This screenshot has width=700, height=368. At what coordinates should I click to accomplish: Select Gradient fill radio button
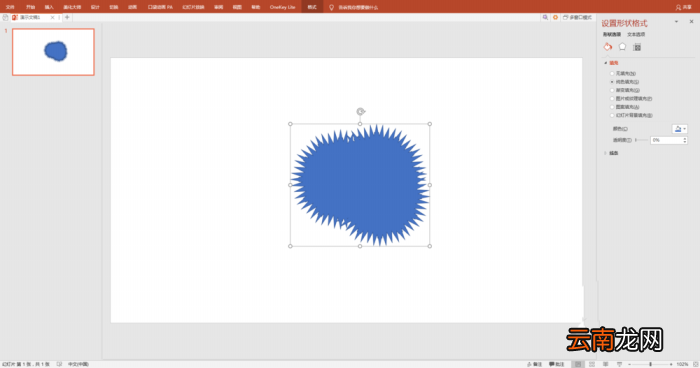click(612, 90)
